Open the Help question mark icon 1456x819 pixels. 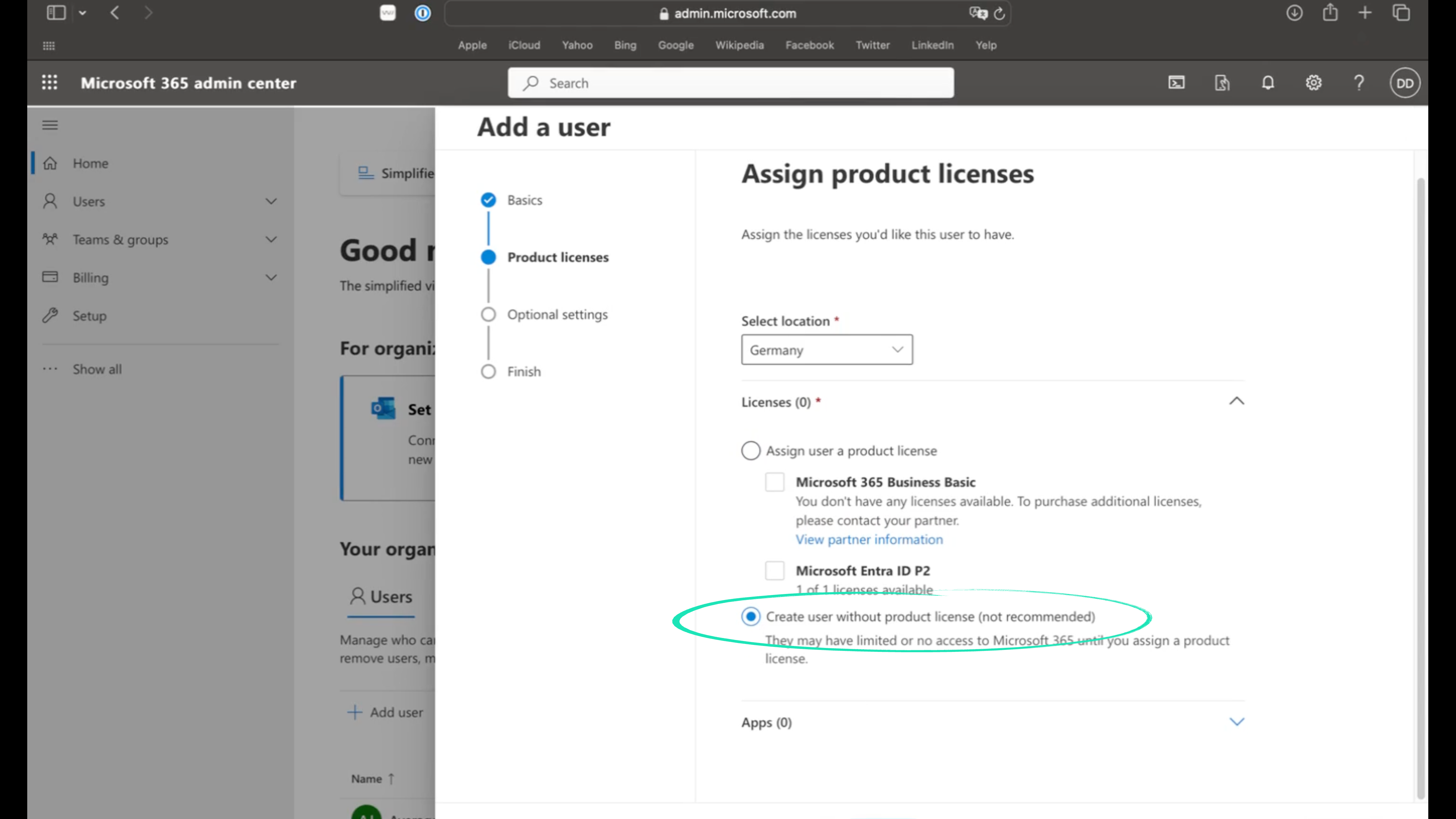click(x=1359, y=82)
